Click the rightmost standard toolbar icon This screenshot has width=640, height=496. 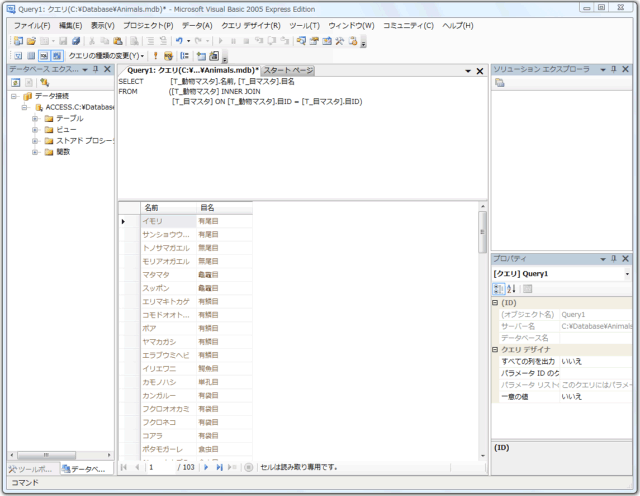(353, 41)
